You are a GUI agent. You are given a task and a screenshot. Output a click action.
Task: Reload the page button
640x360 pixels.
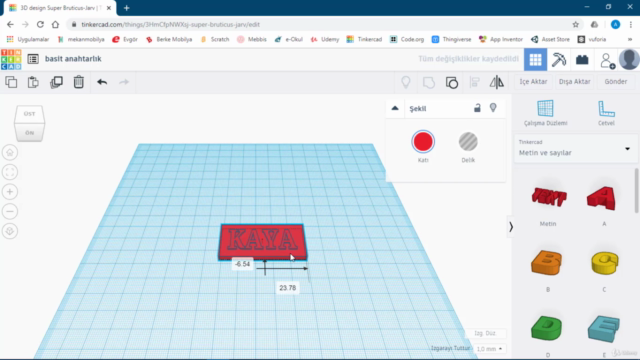(x=40, y=24)
